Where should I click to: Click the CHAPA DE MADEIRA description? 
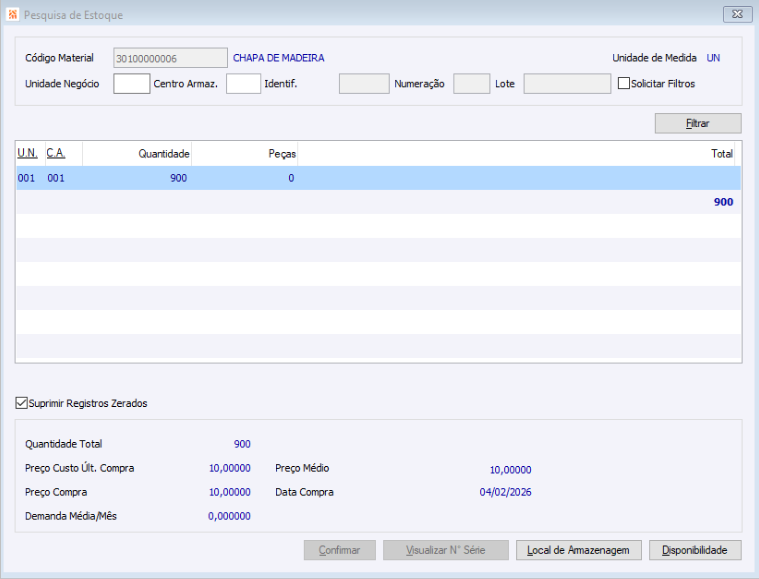point(278,58)
